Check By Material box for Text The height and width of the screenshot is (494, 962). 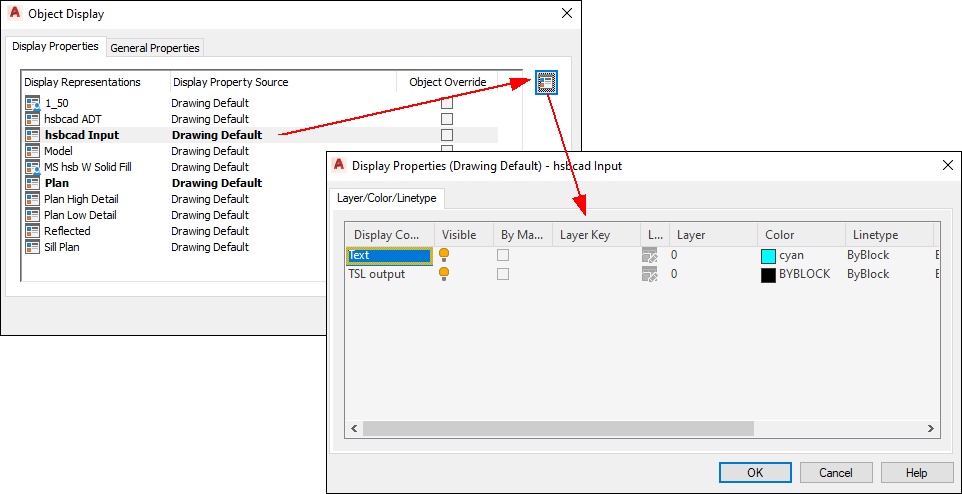pyautogui.click(x=503, y=255)
